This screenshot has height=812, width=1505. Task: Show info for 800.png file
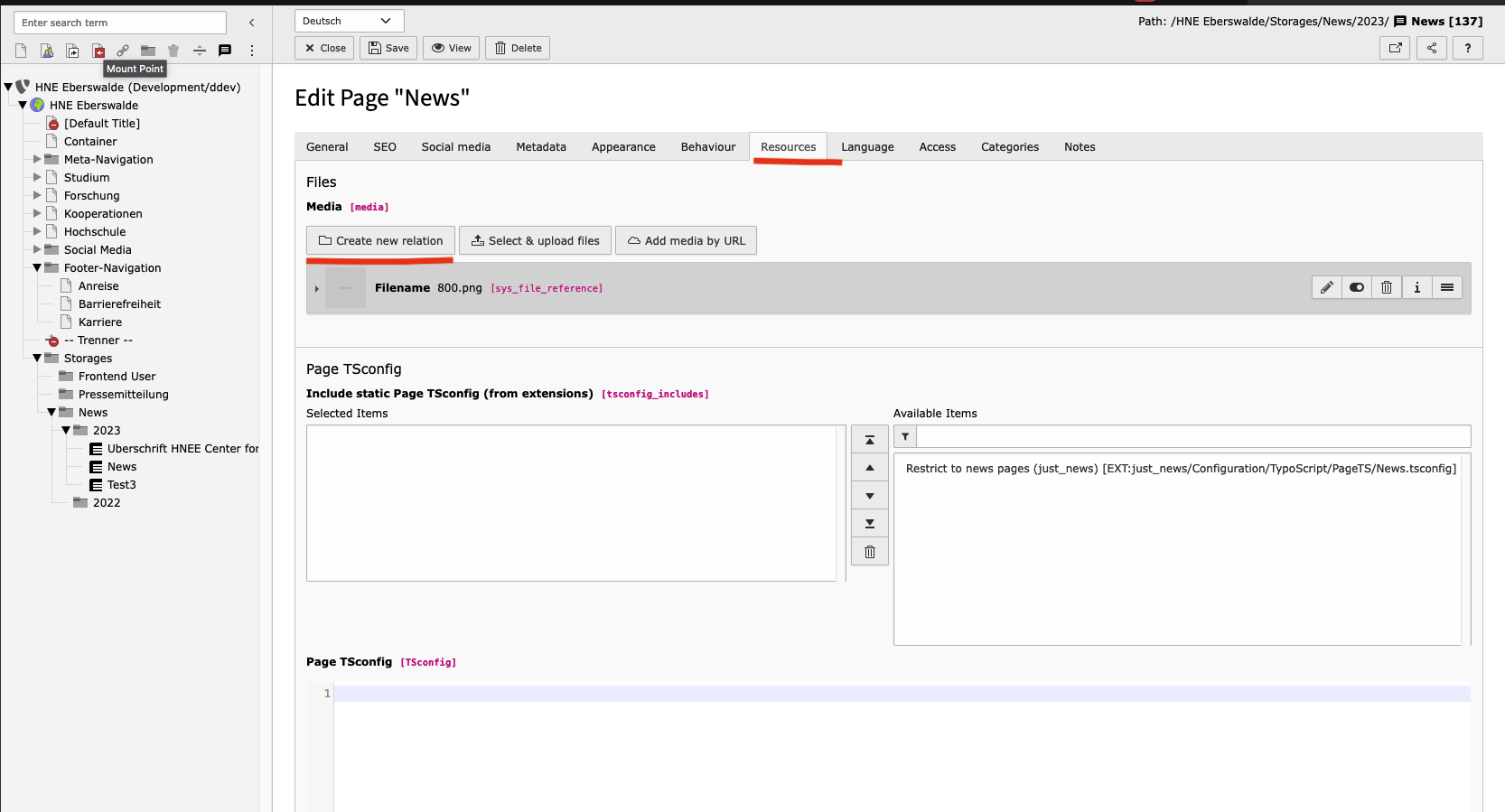click(1416, 287)
